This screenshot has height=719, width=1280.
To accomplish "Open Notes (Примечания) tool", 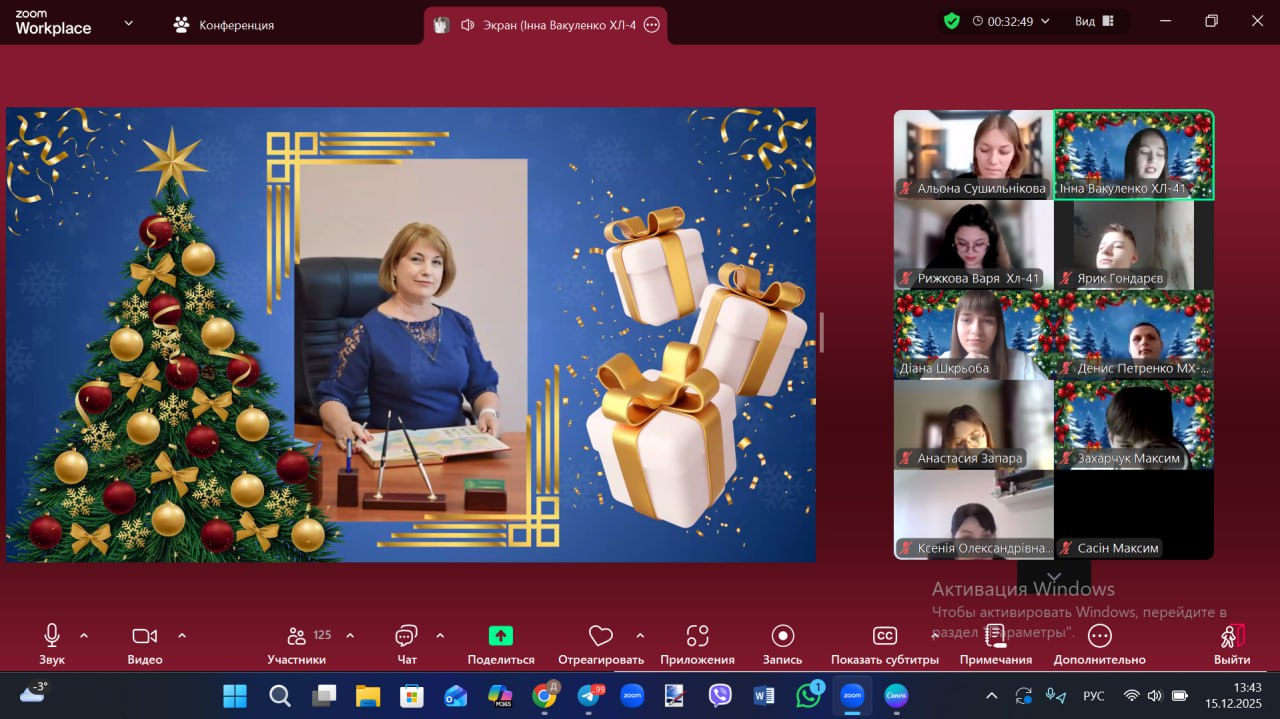I will click(995, 636).
